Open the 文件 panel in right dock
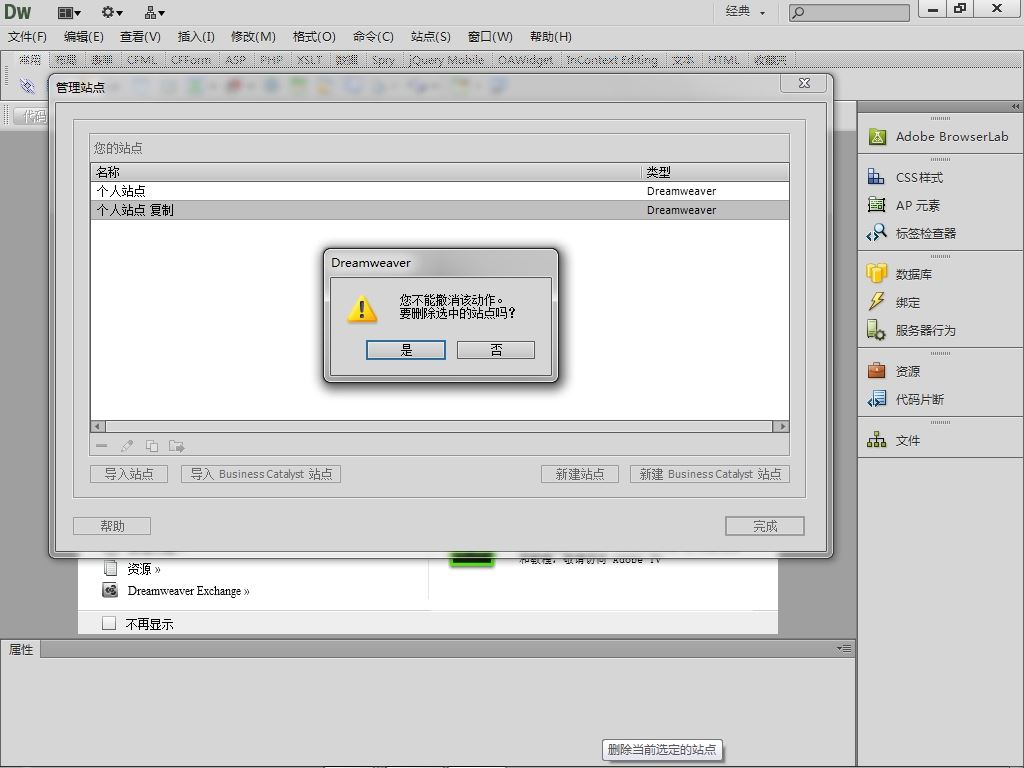 coord(893,440)
